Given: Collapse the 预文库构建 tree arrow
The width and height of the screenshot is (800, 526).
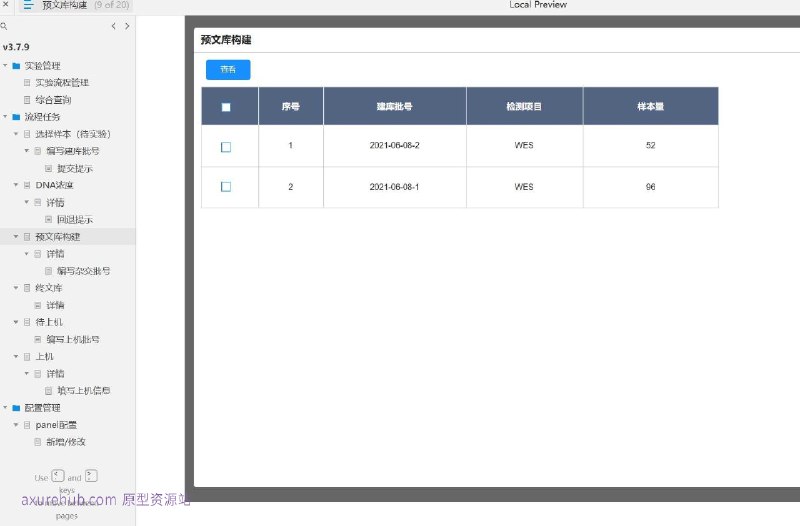Looking at the screenshot, I should pos(16,237).
